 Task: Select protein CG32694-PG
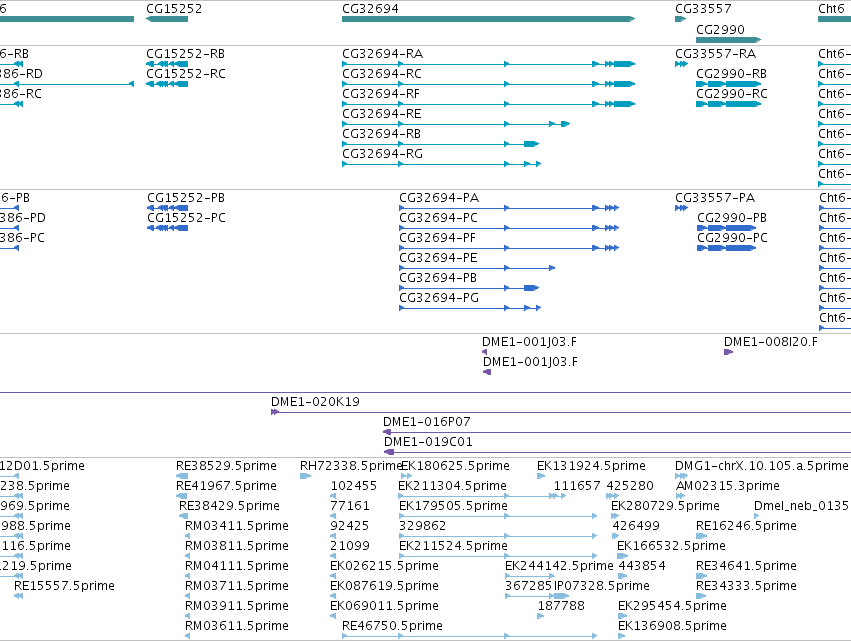pos(439,299)
